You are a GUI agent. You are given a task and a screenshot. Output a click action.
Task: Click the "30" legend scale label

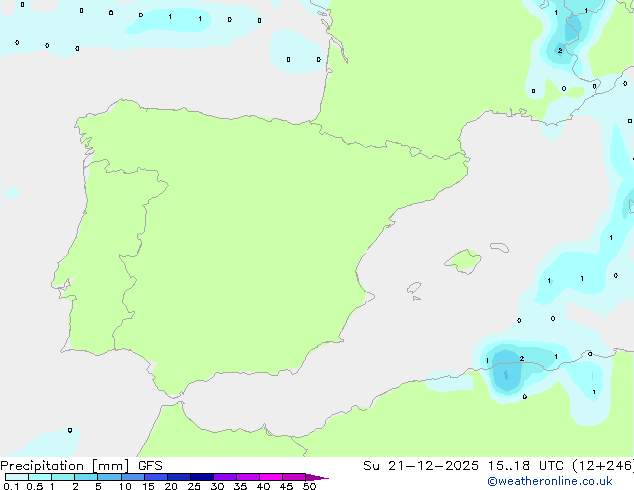[x=217, y=486]
